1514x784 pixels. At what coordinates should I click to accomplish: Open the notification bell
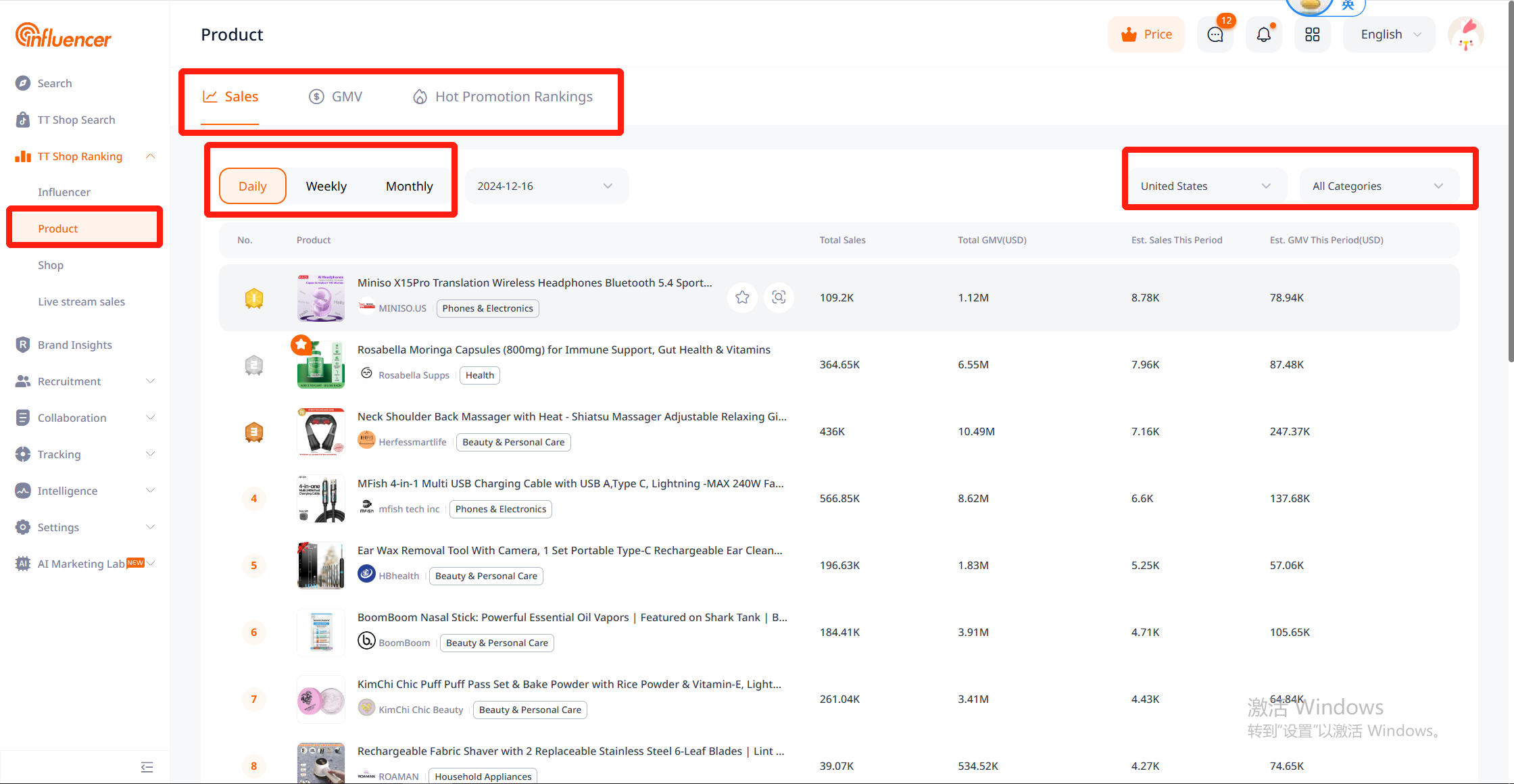coord(1263,34)
